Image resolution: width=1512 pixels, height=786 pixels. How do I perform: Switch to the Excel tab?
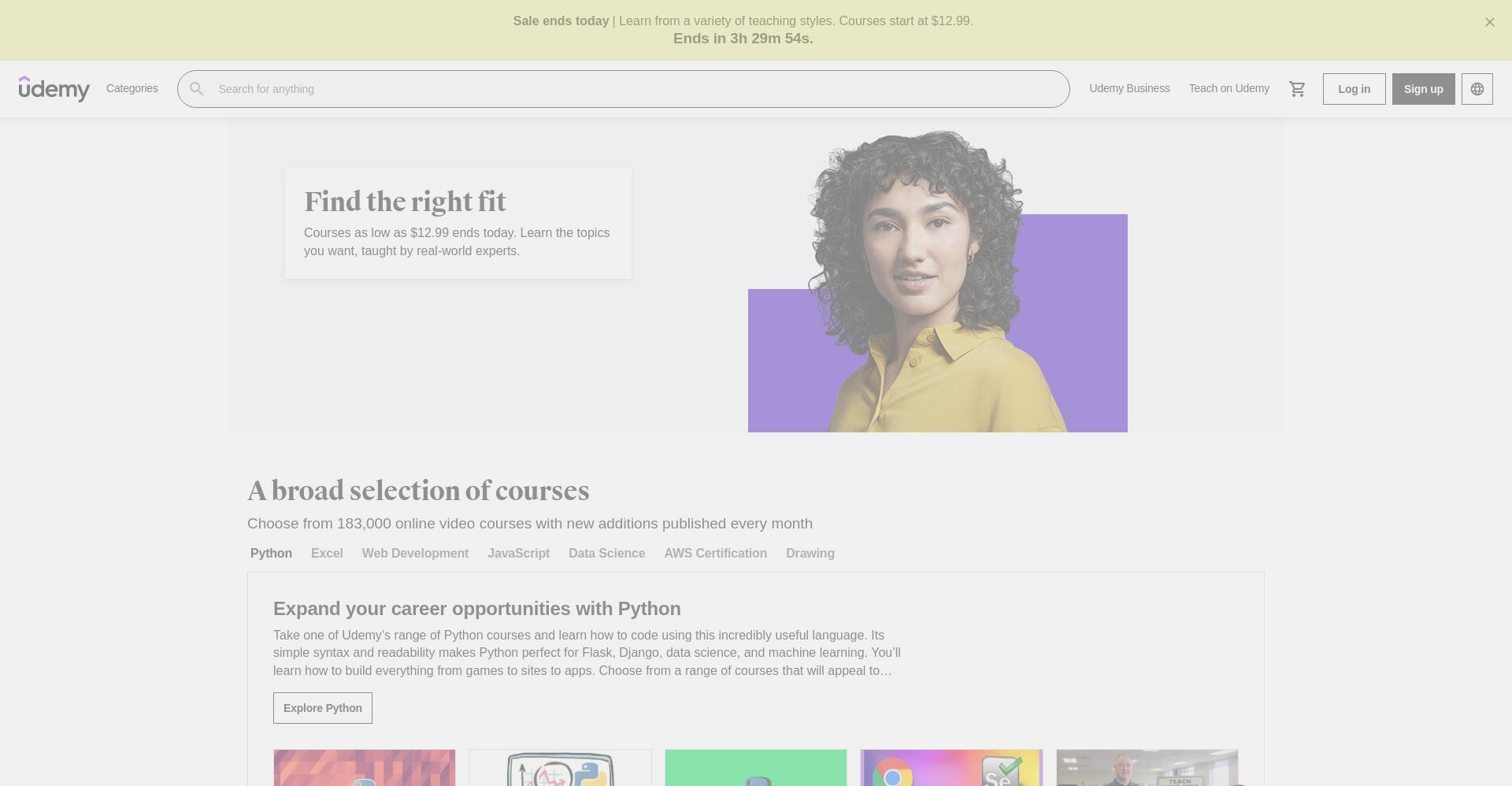point(327,554)
